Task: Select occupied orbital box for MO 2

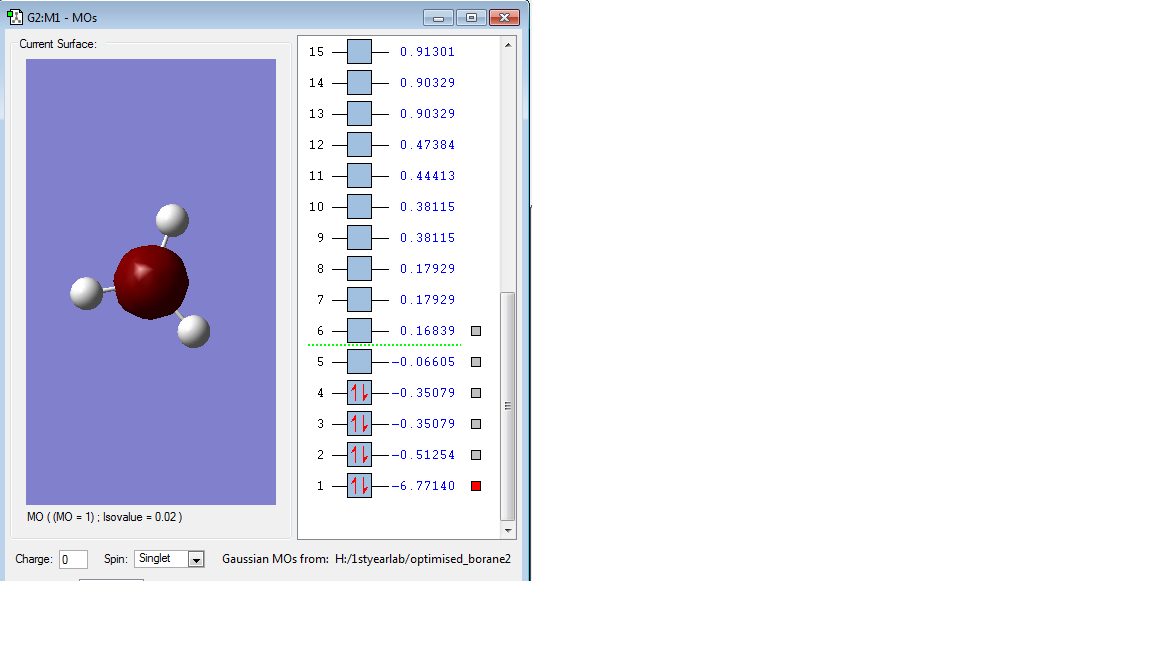Action: 359,454
